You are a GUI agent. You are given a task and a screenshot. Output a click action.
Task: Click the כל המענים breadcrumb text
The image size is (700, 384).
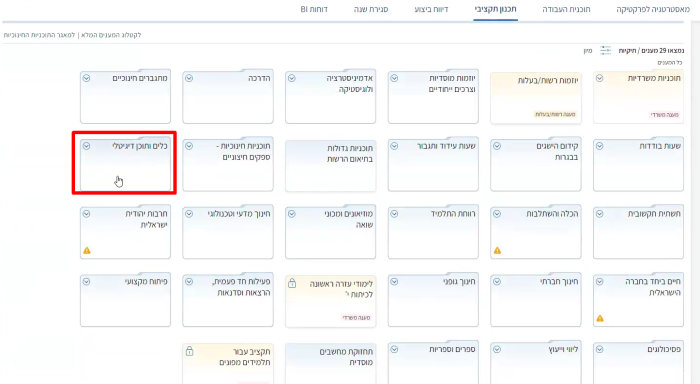pyautogui.click(x=670, y=63)
